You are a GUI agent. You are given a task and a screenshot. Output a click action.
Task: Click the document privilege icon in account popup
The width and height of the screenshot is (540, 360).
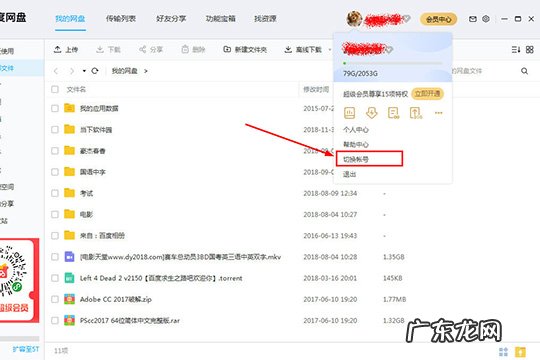click(x=394, y=113)
